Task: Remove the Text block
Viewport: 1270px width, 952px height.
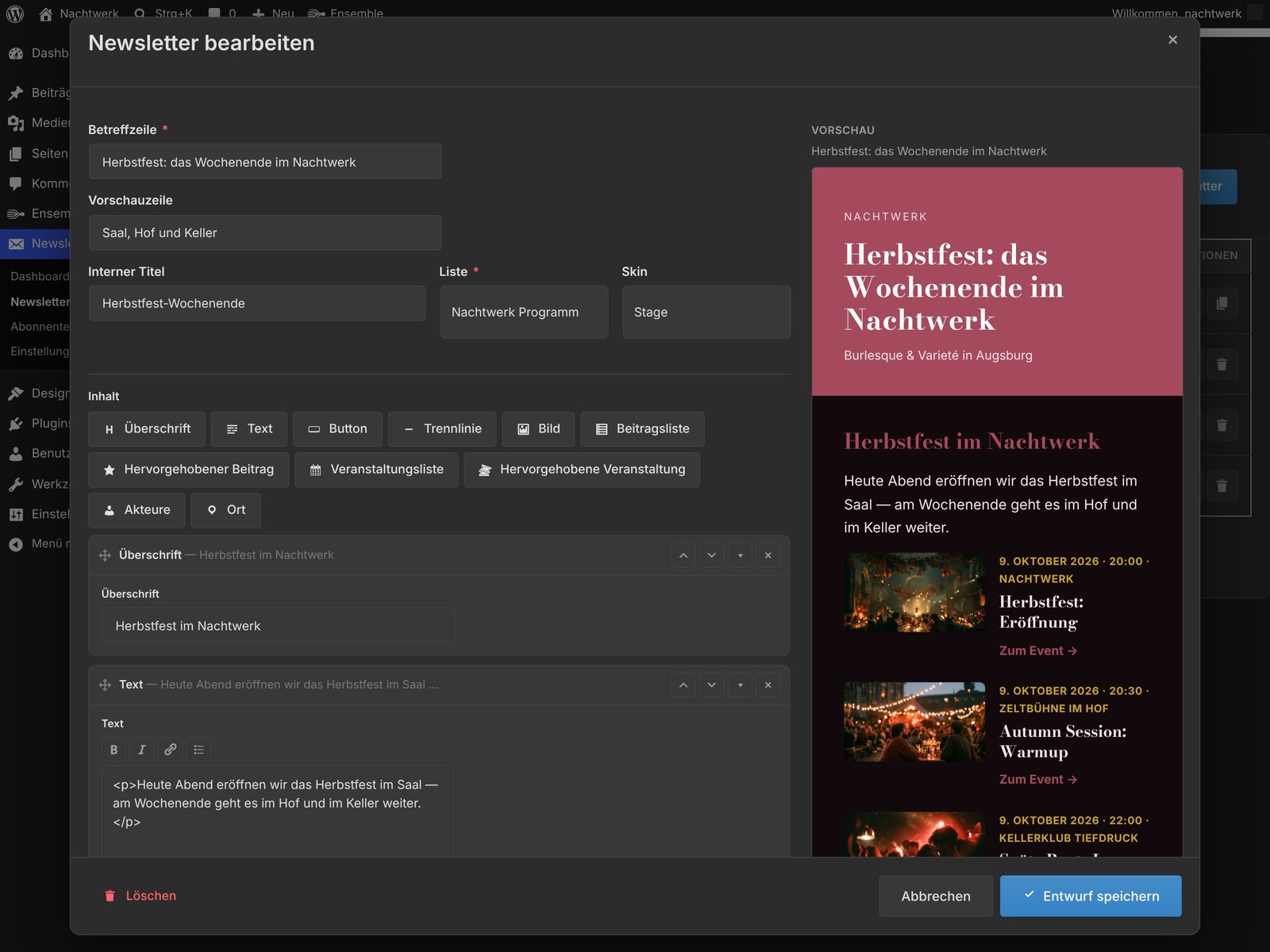Action: tap(768, 685)
